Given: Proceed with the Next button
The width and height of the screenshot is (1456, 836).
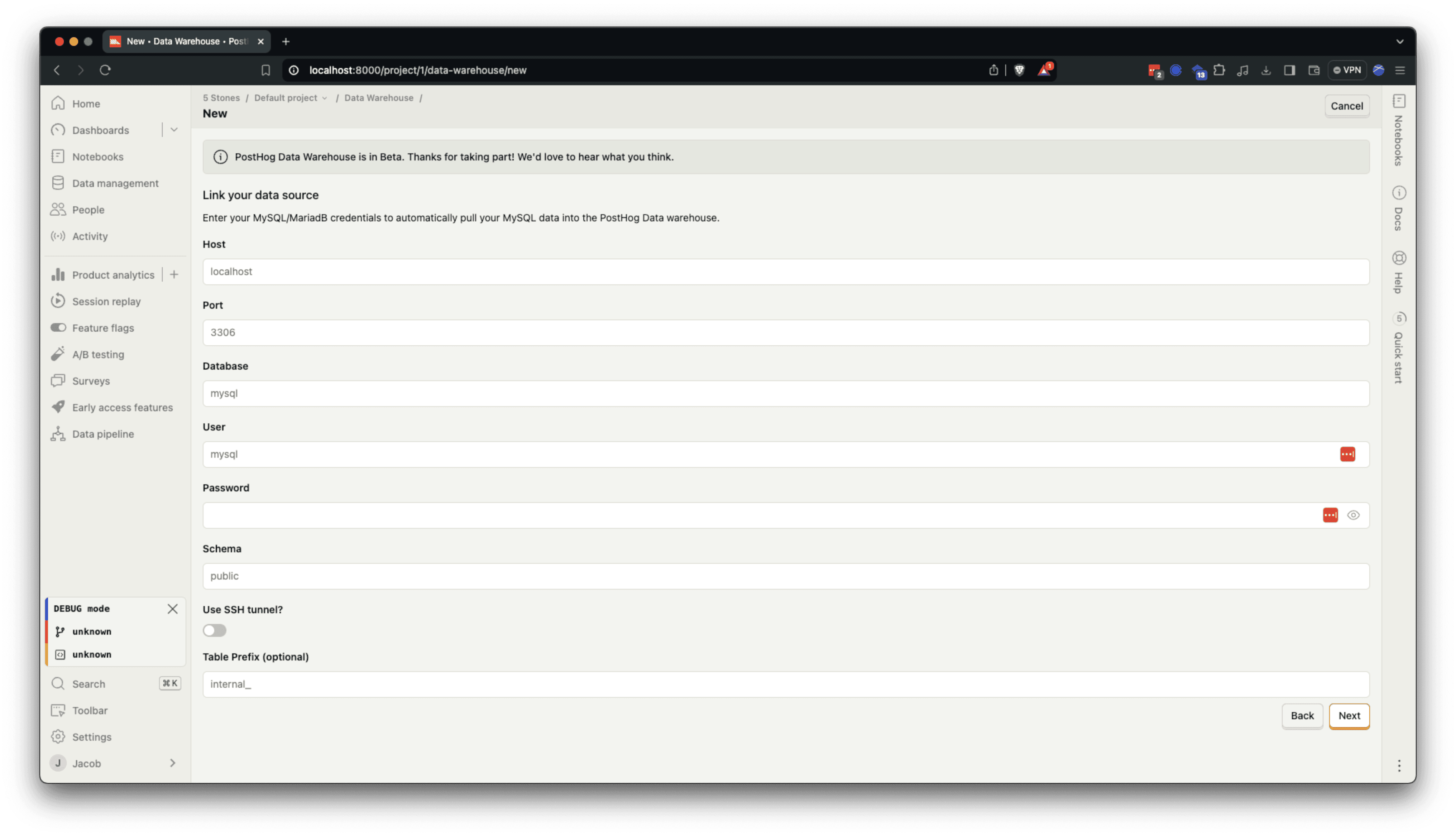Looking at the screenshot, I should click(x=1349, y=716).
